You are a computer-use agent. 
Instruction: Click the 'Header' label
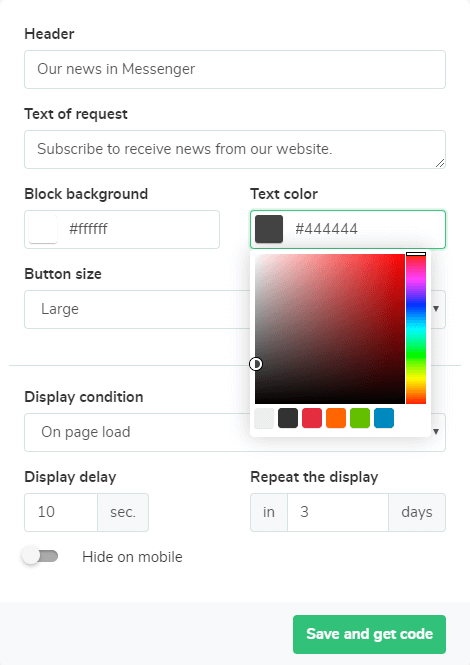coord(49,34)
